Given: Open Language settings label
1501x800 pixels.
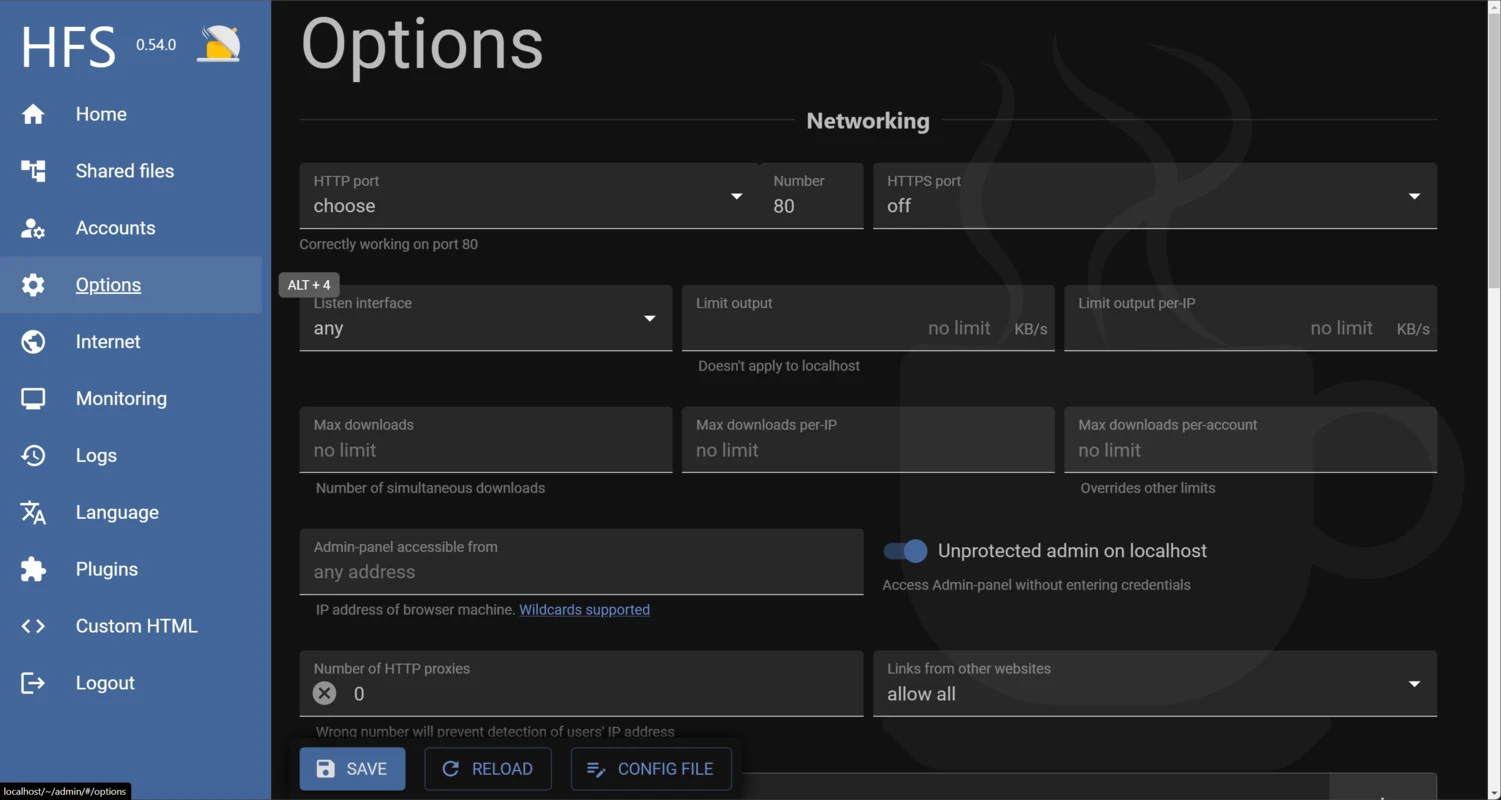Looking at the screenshot, I should click(117, 513).
